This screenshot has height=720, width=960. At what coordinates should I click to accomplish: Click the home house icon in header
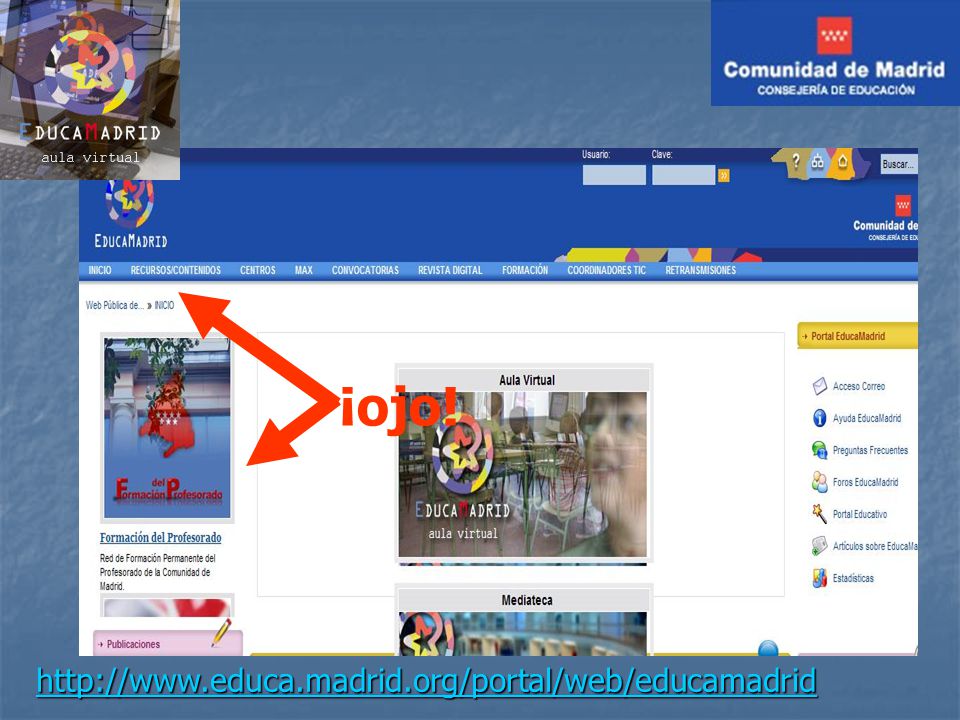(843, 162)
